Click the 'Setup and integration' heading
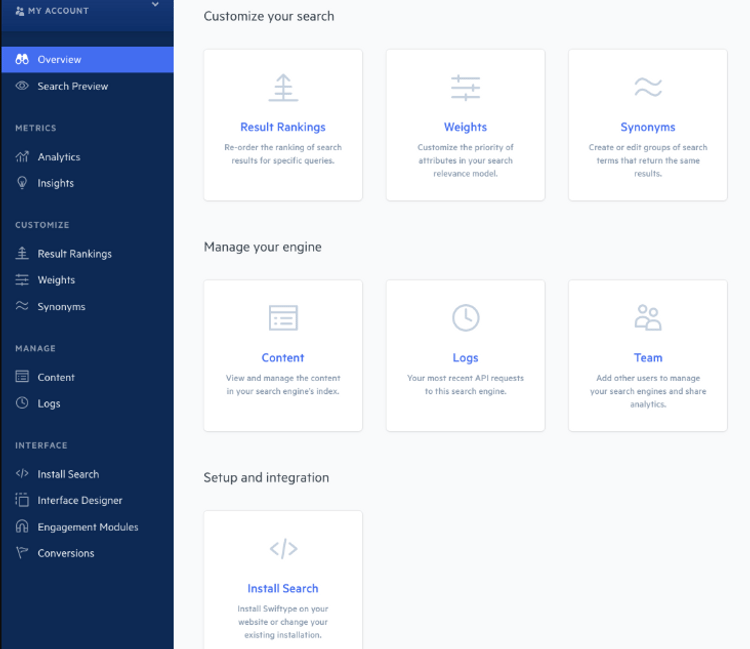 pyautogui.click(x=266, y=477)
